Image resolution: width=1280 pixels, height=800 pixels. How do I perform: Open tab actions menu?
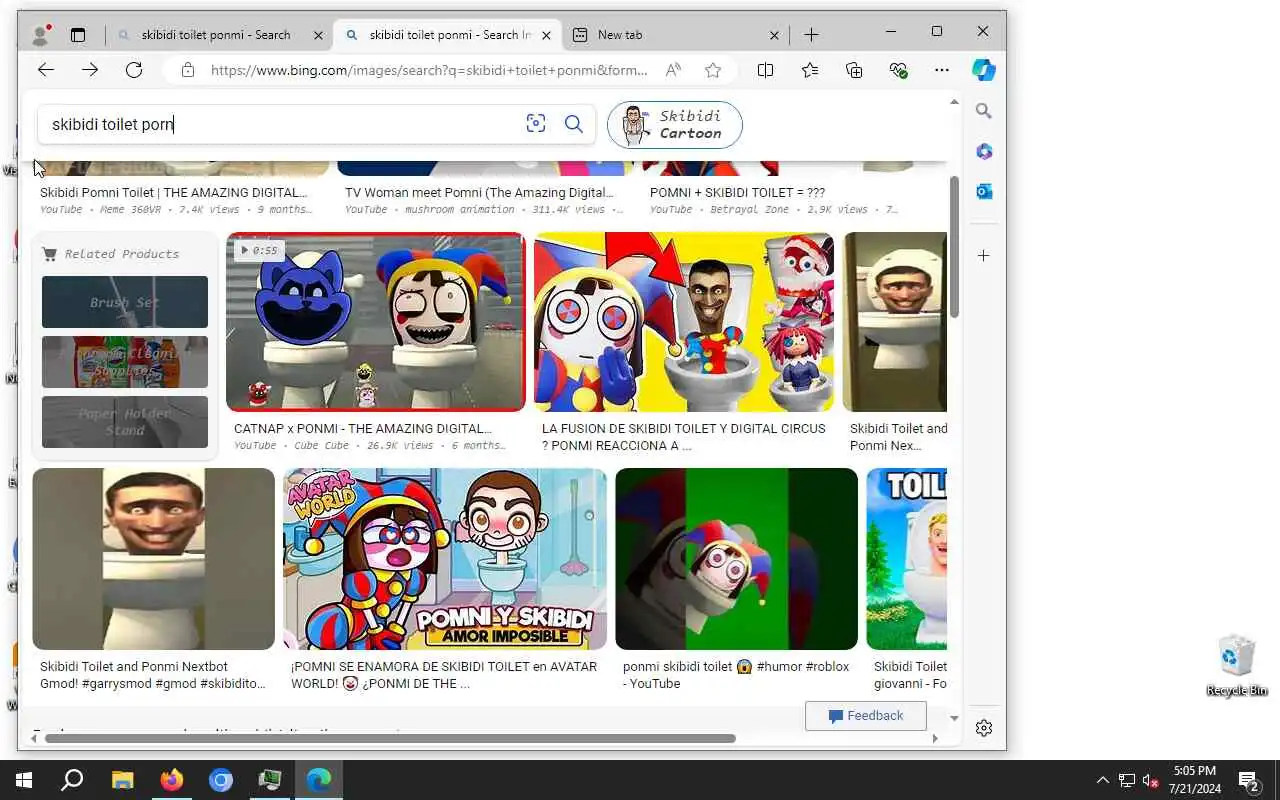(78, 35)
